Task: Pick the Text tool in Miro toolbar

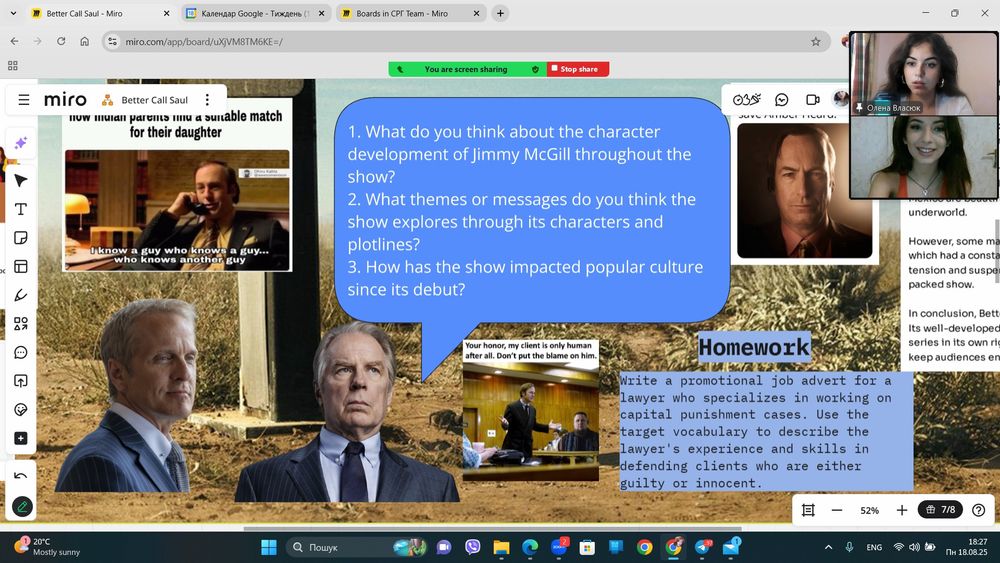Action: (x=20, y=209)
